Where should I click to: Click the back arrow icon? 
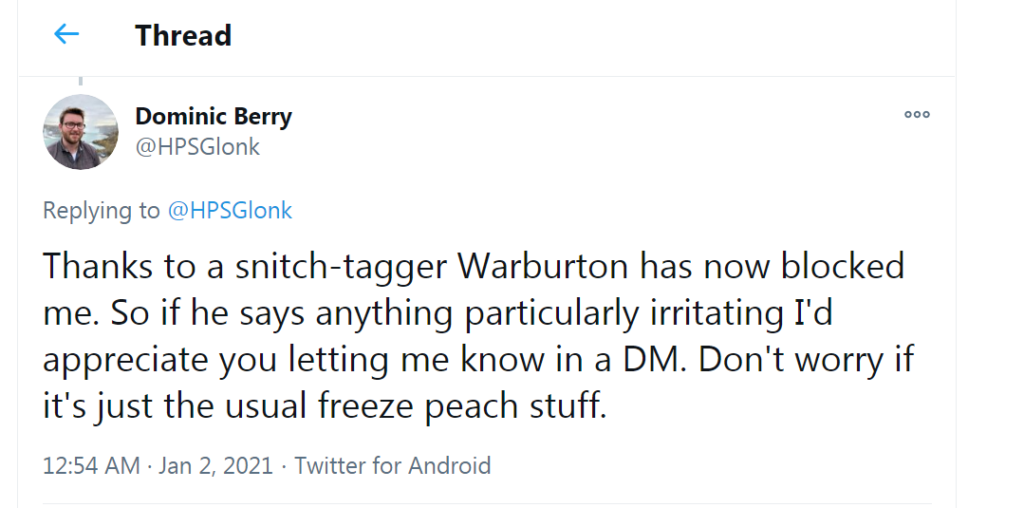point(66,35)
